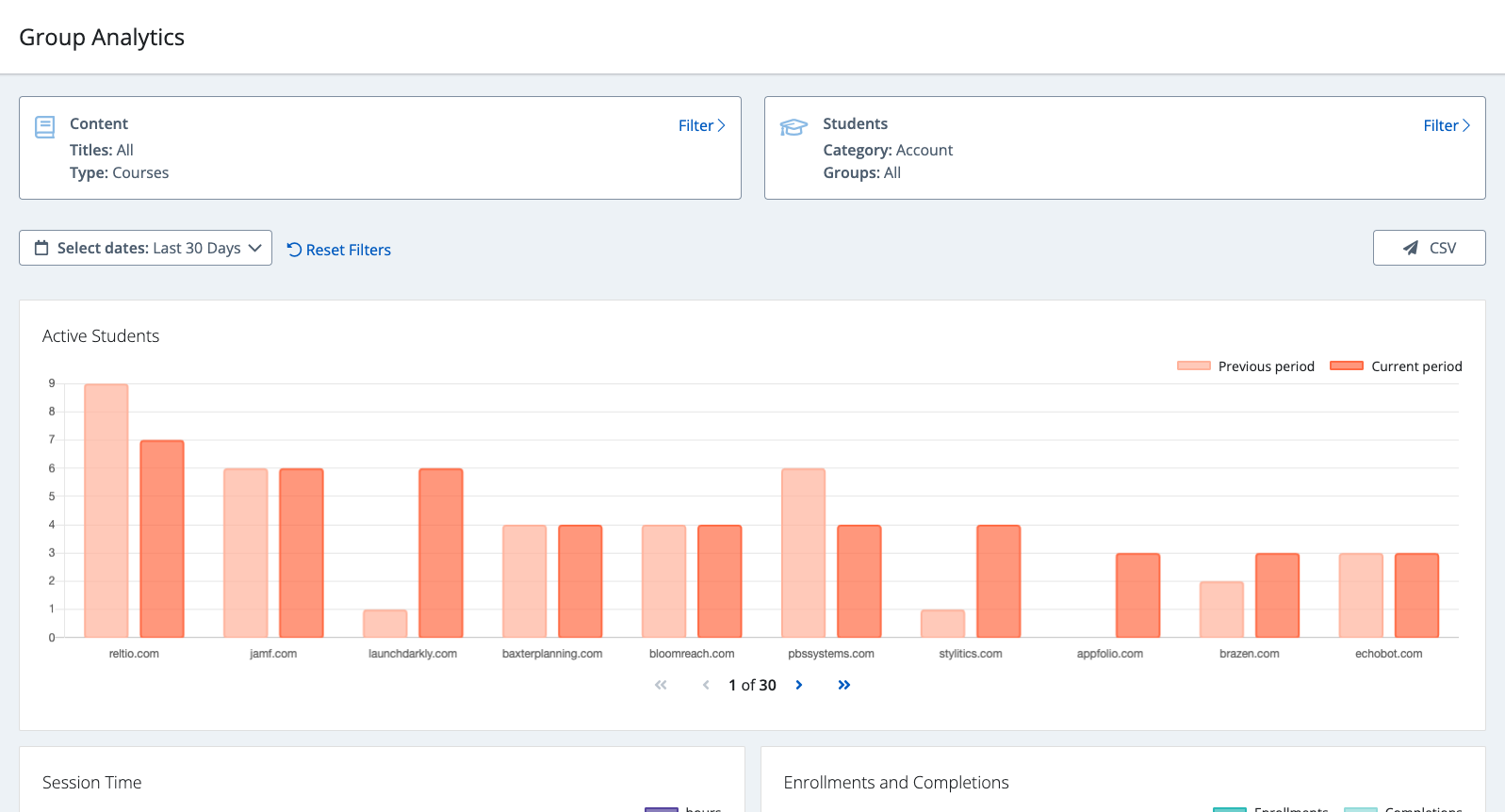The image size is (1505, 812).
Task: Click launchdarkly.com current period bar
Action: point(441,553)
